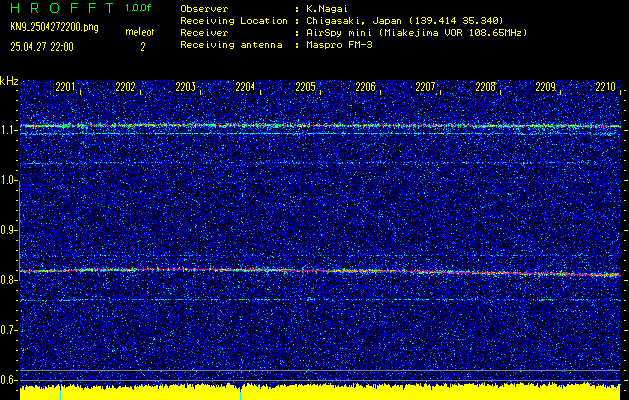Click the HROFFT title text
Image resolution: width=629 pixels, height=400 pixels.
tap(63, 8)
